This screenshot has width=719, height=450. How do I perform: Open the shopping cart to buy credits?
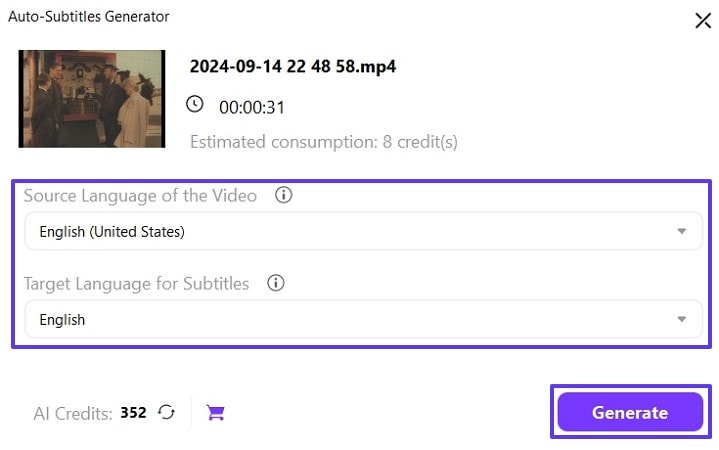coord(215,412)
